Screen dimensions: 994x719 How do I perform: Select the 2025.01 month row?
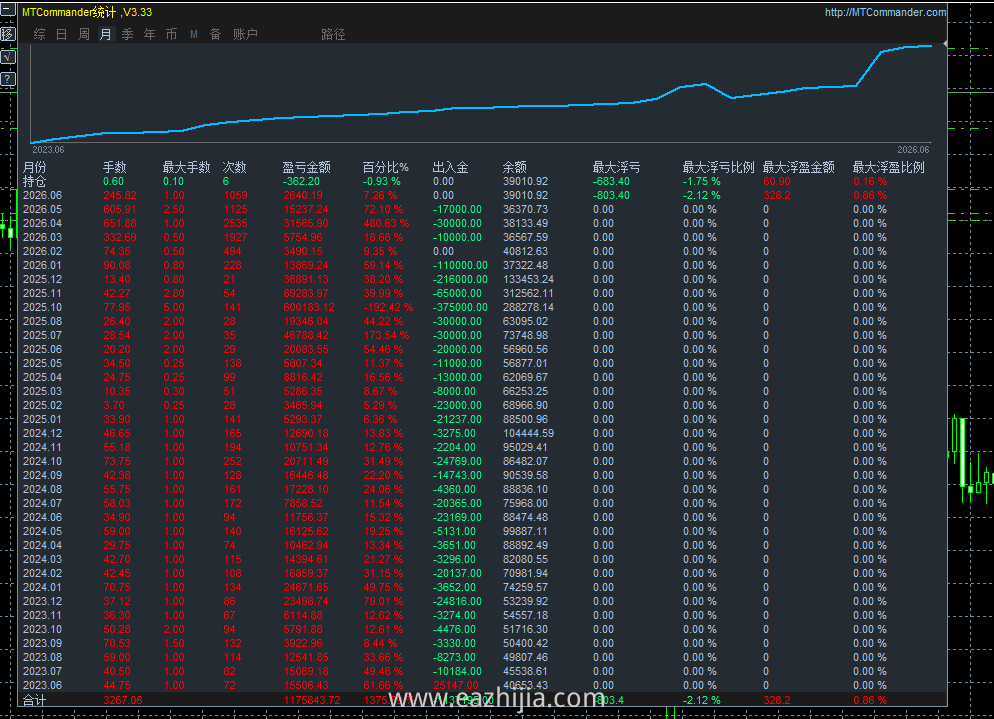coord(42,419)
